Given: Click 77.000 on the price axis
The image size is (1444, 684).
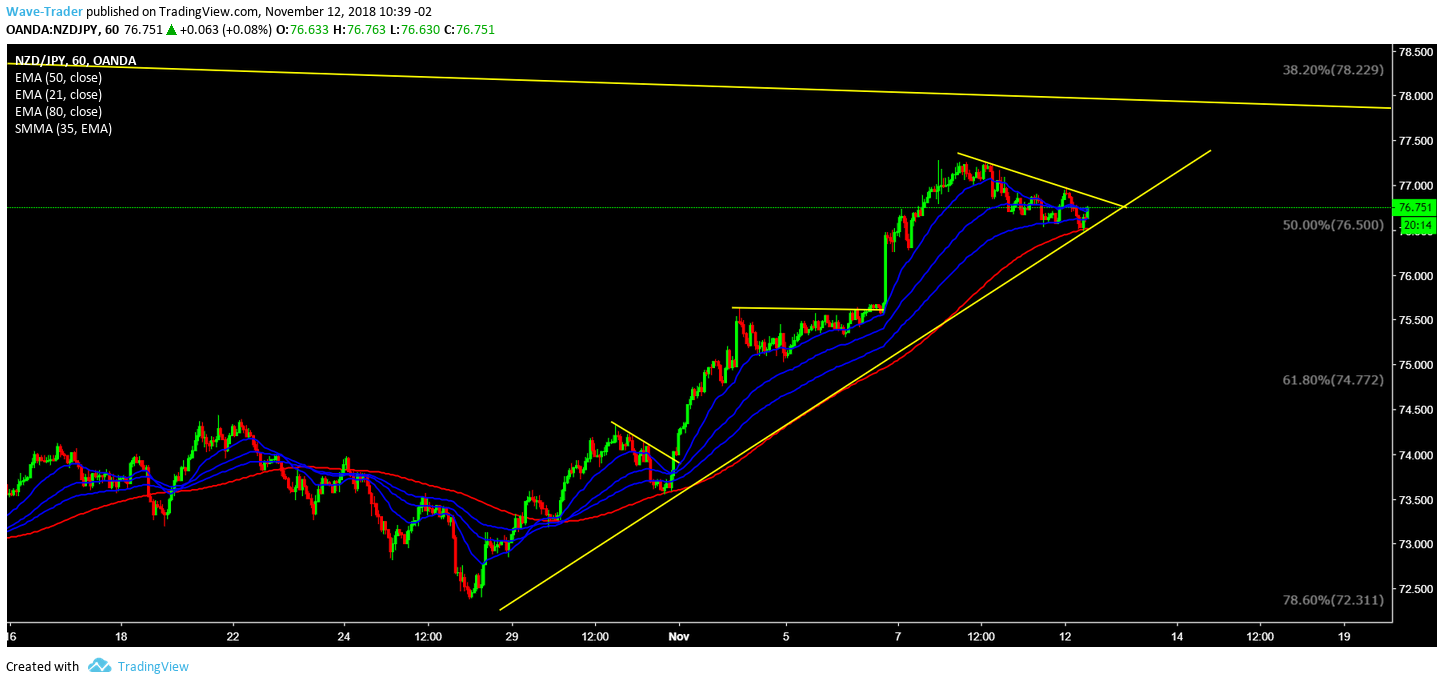Looking at the screenshot, I should (1417, 186).
